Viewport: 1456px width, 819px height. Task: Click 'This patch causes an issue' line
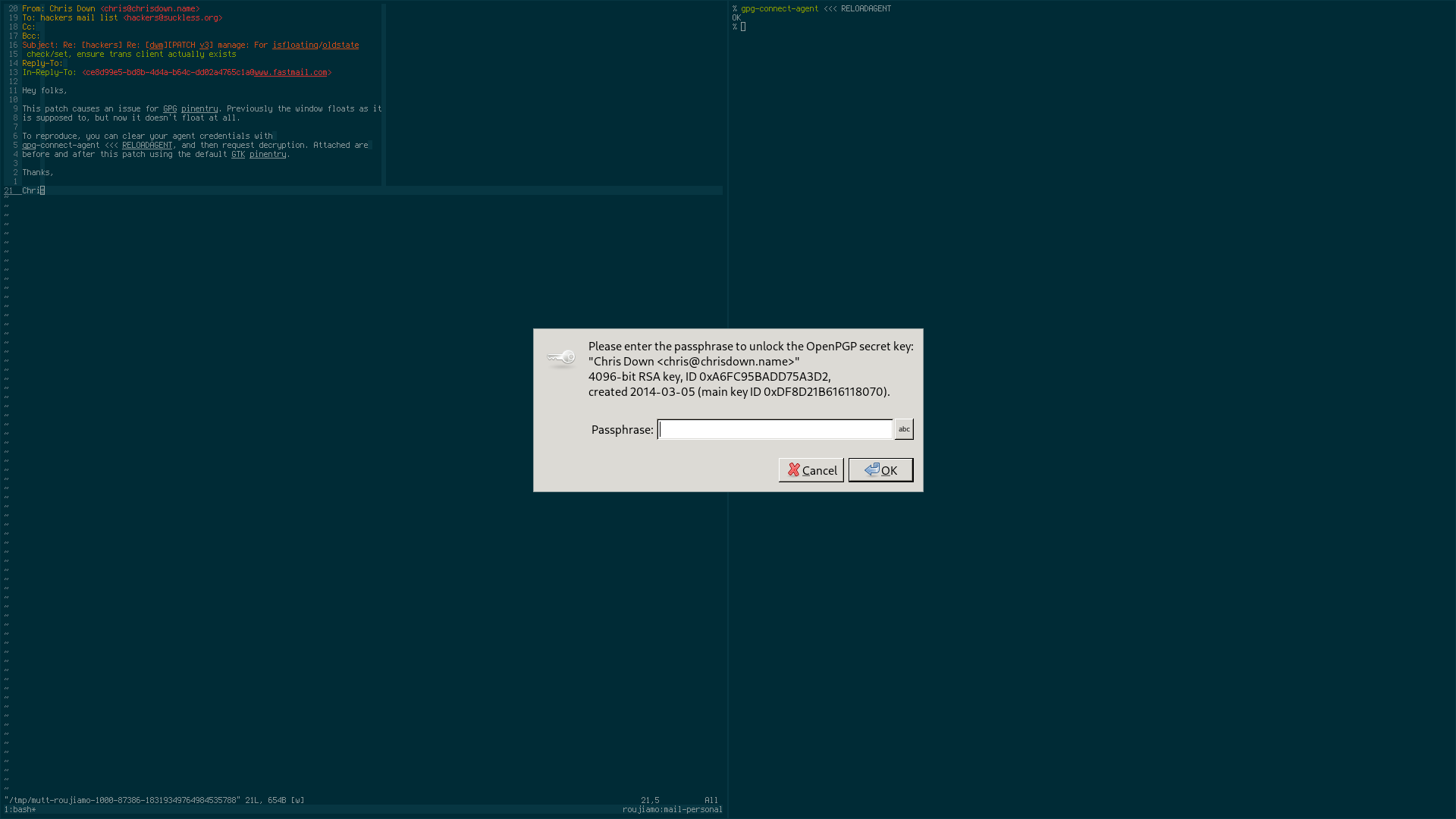[x=202, y=109]
